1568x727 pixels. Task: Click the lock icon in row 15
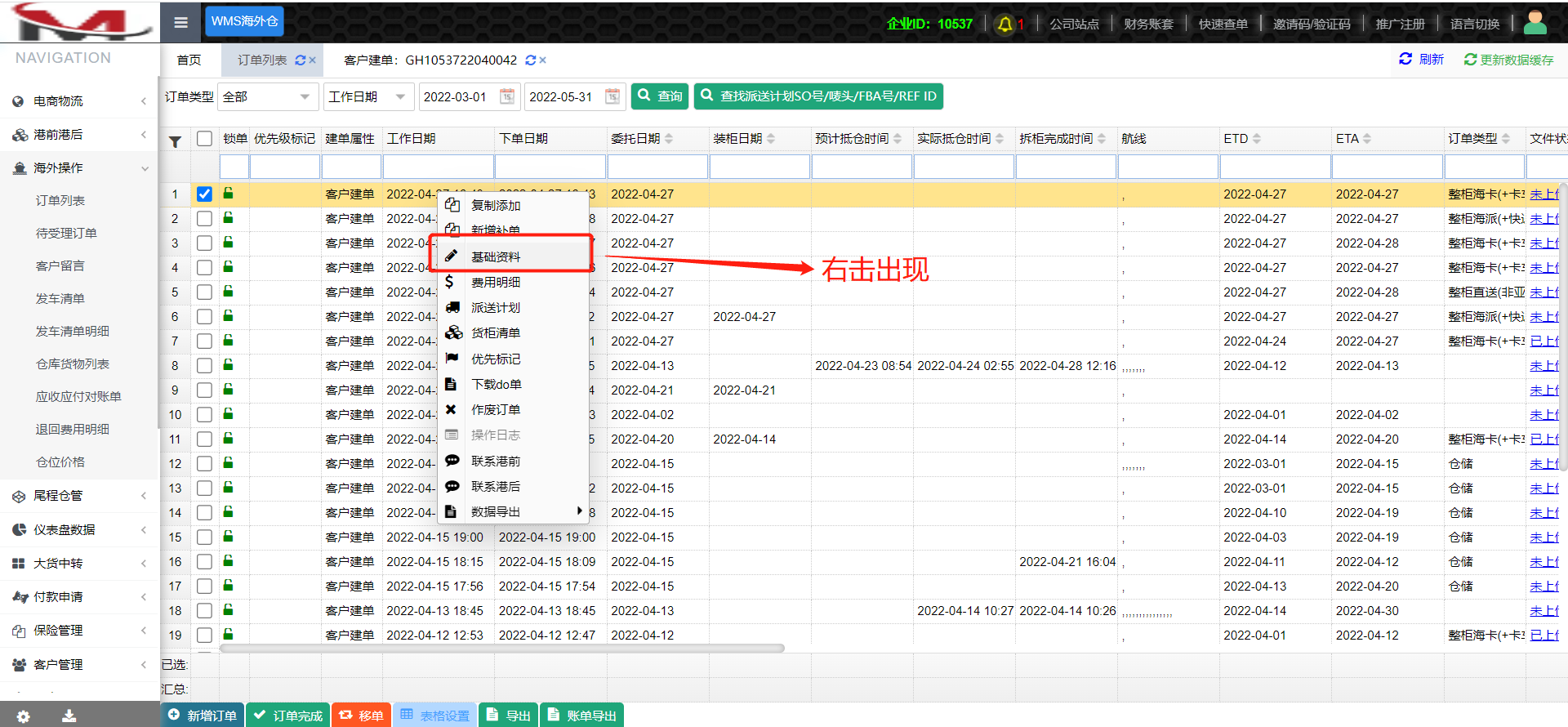(229, 537)
